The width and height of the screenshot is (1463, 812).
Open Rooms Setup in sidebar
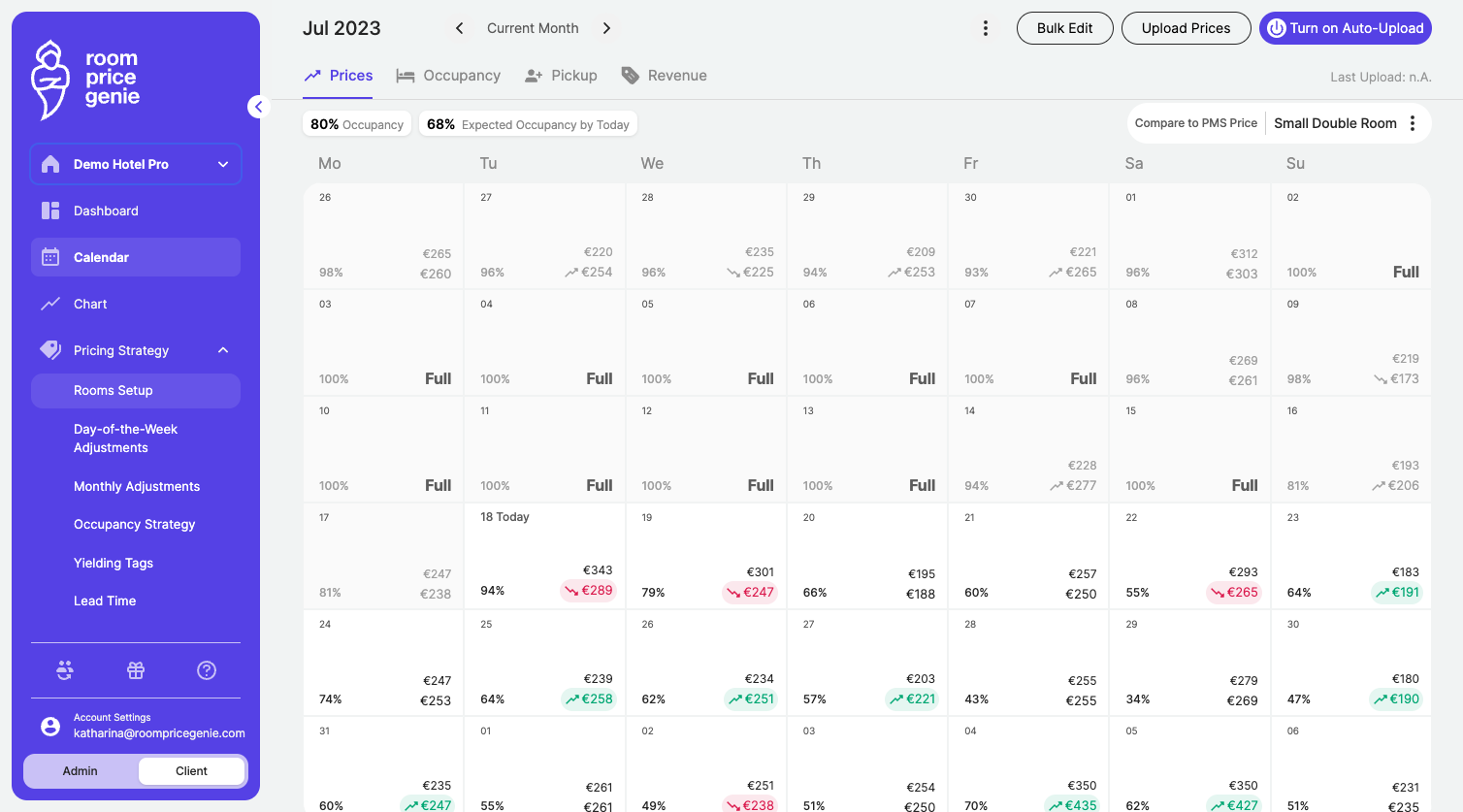(136, 391)
